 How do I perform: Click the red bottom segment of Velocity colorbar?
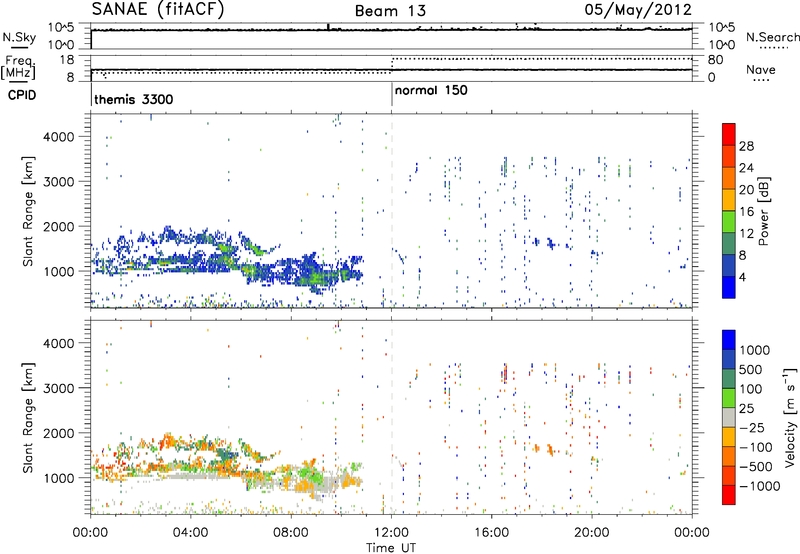729,495
